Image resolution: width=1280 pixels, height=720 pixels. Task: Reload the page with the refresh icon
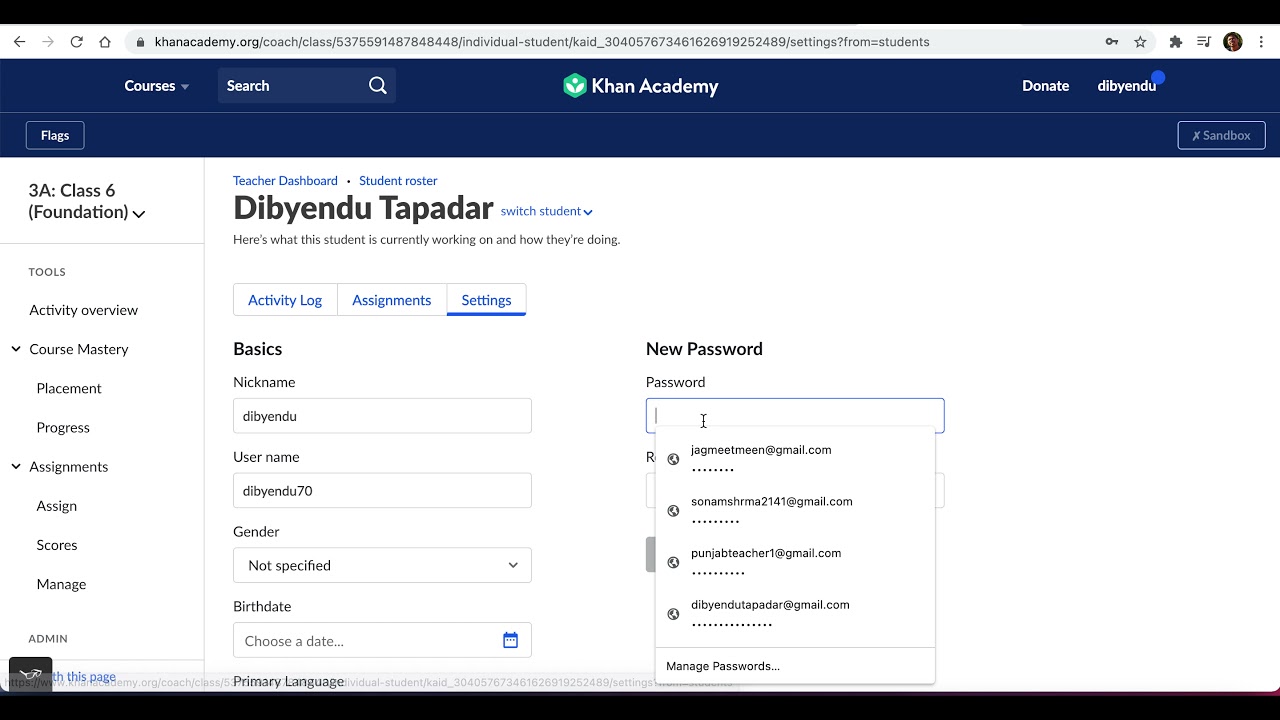coord(76,42)
